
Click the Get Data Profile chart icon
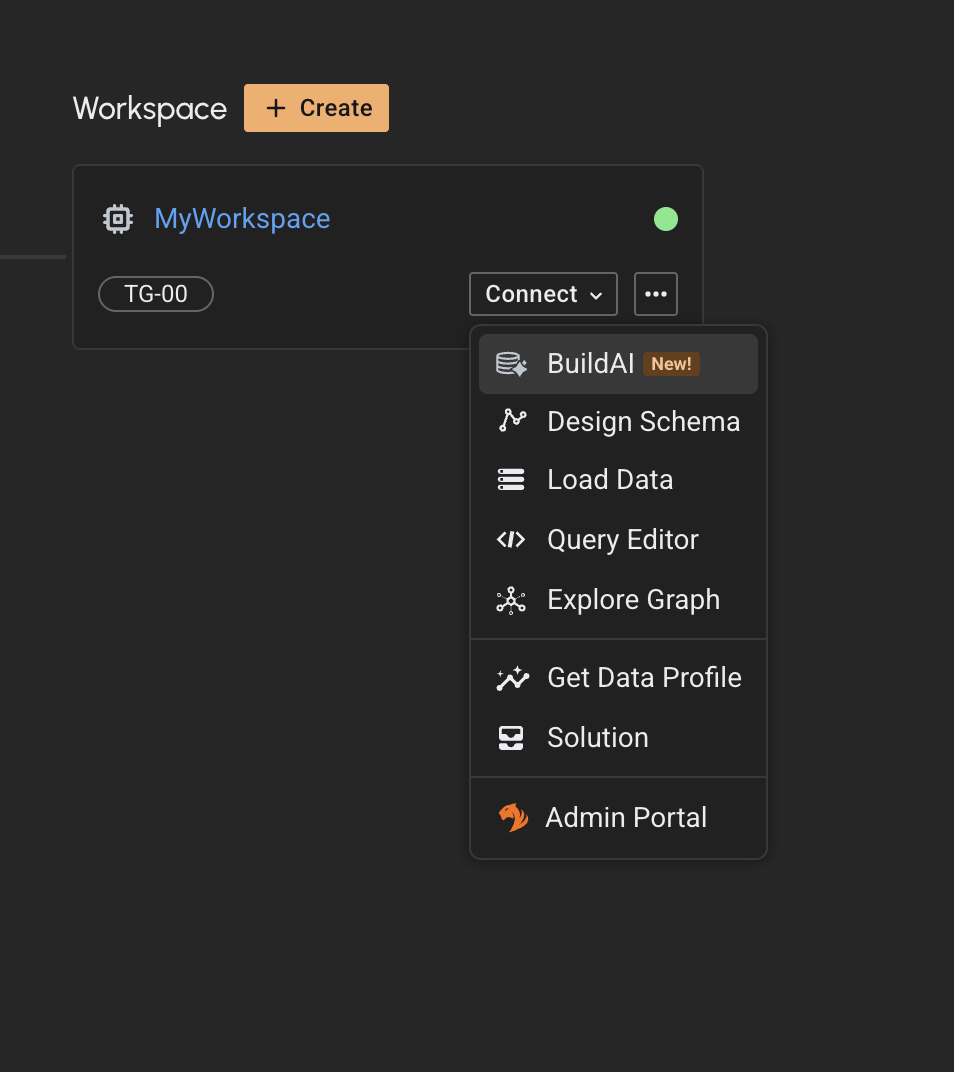click(x=511, y=678)
